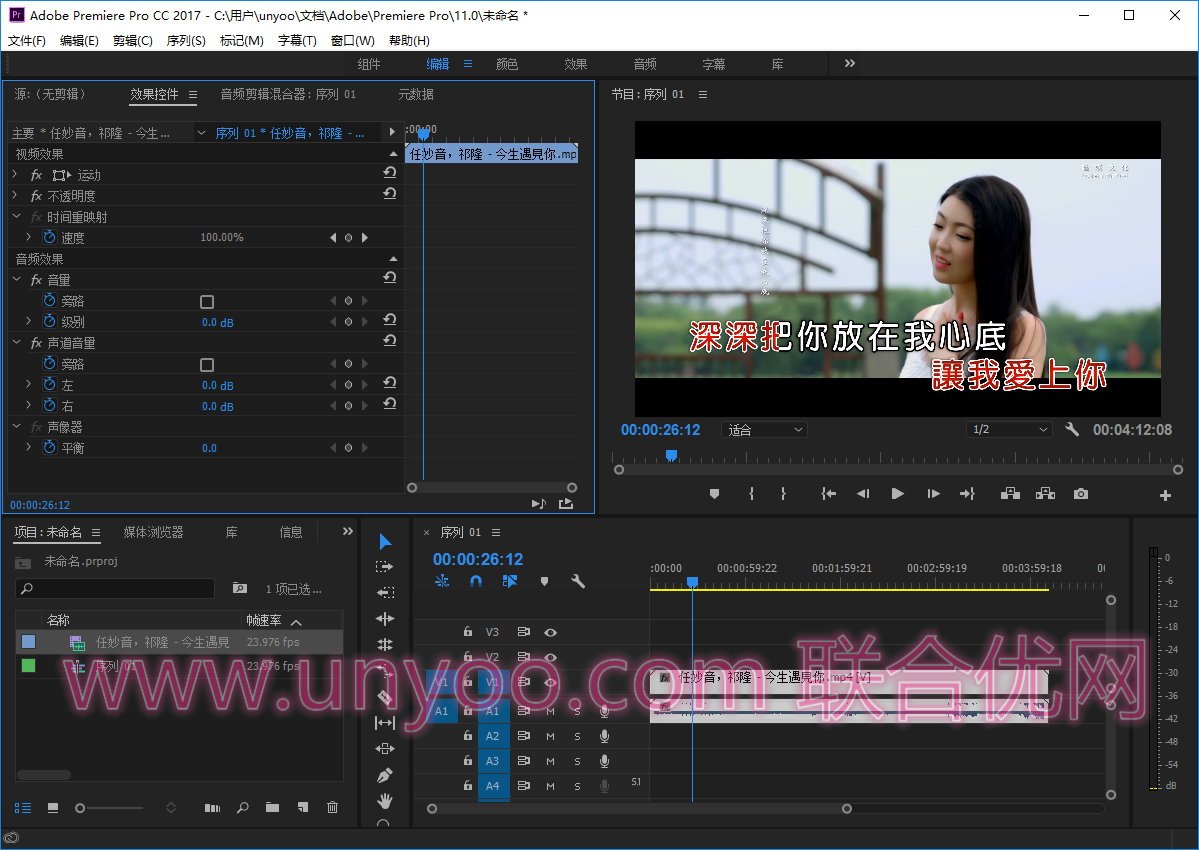The height and width of the screenshot is (850, 1199).
Task: Toggle level stopwatch animation
Action: tap(50, 322)
